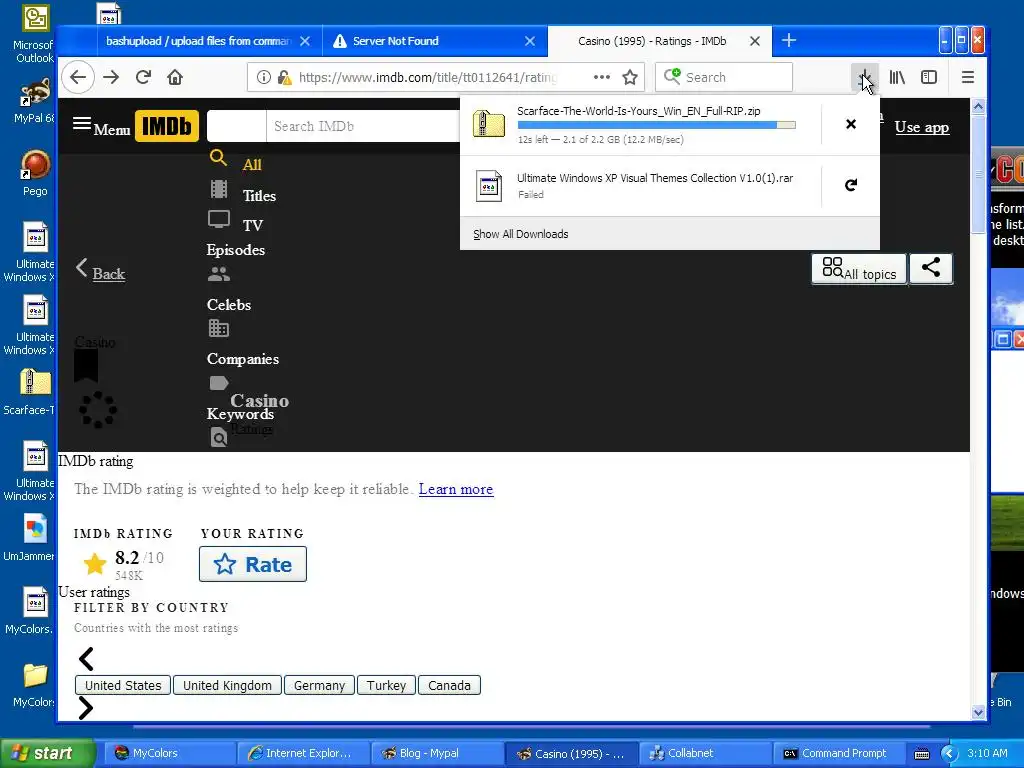Click the downloads toolbar arrow icon

point(864,77)
